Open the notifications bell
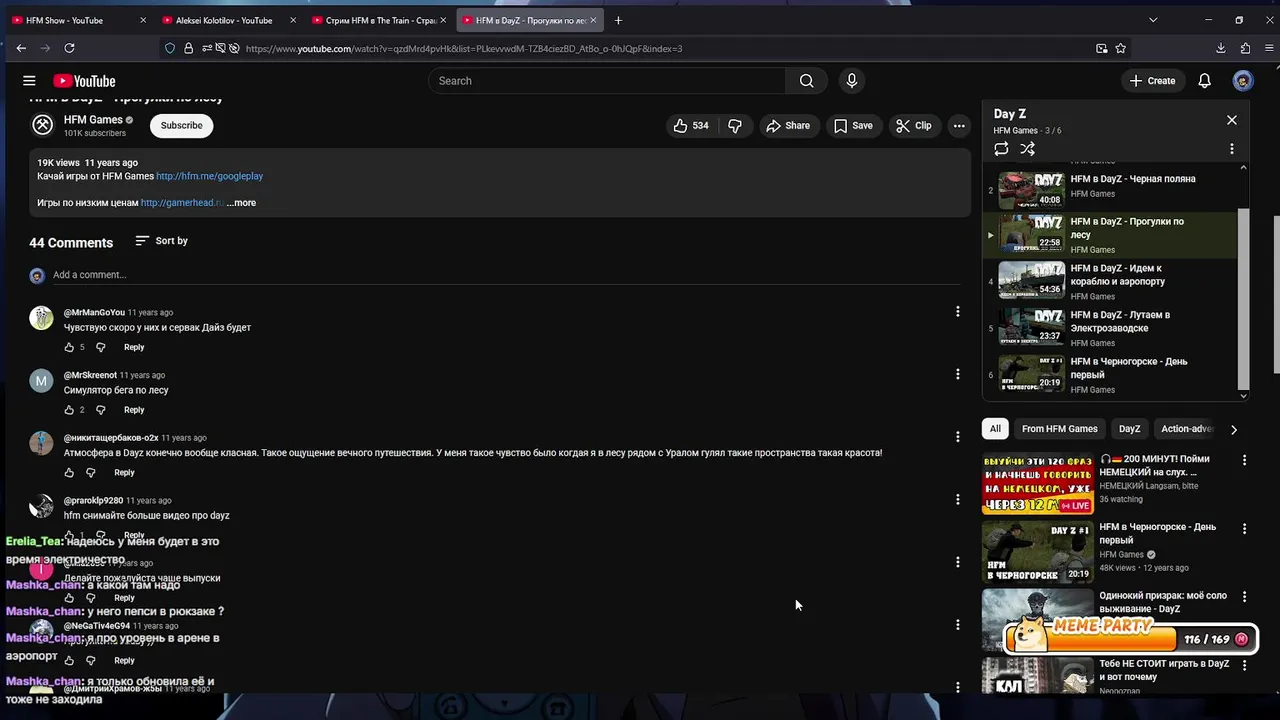 pos(1205,81)
